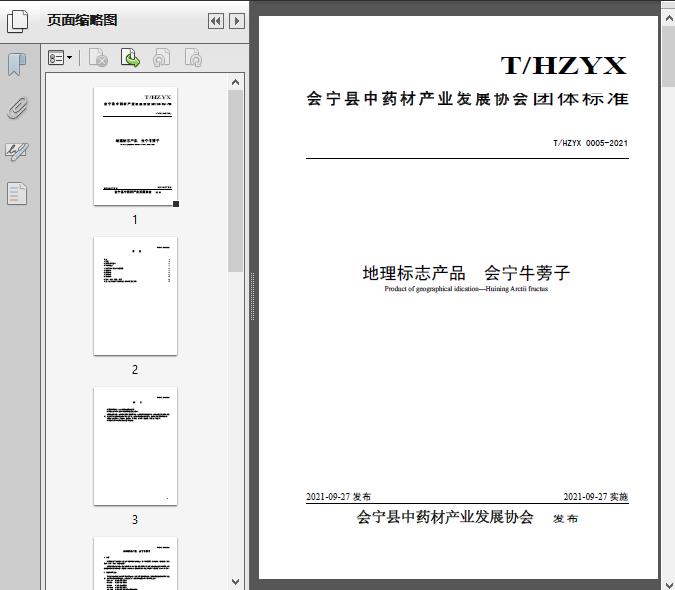The height and width of the screenshot is (590, 675).
Task: Open the Page Thumbnails panel icon
Action: (18, 21)
